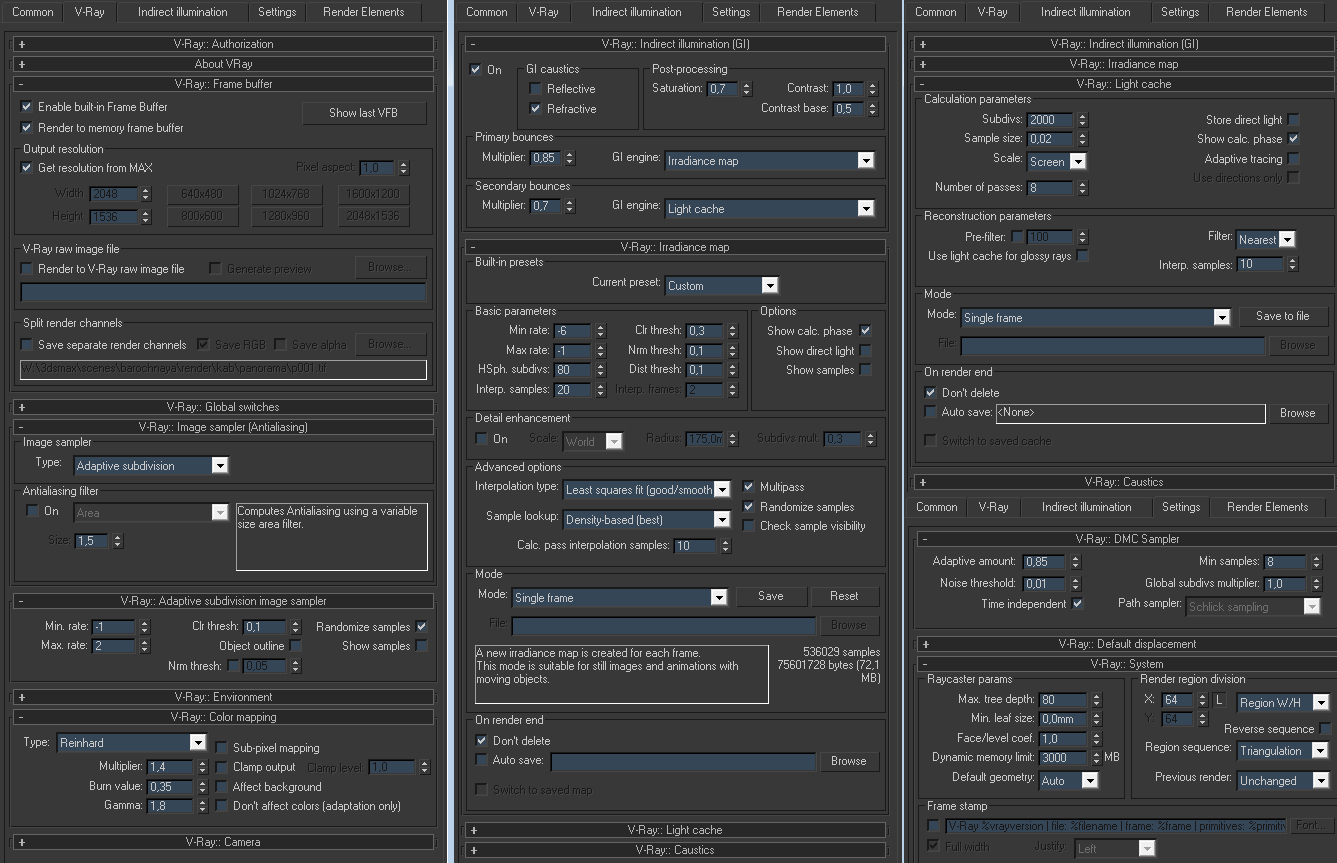Open the Irradiance map Mode dropdown
The image size is (1337, 863).
pyautogui.click(x=619, y=597)
